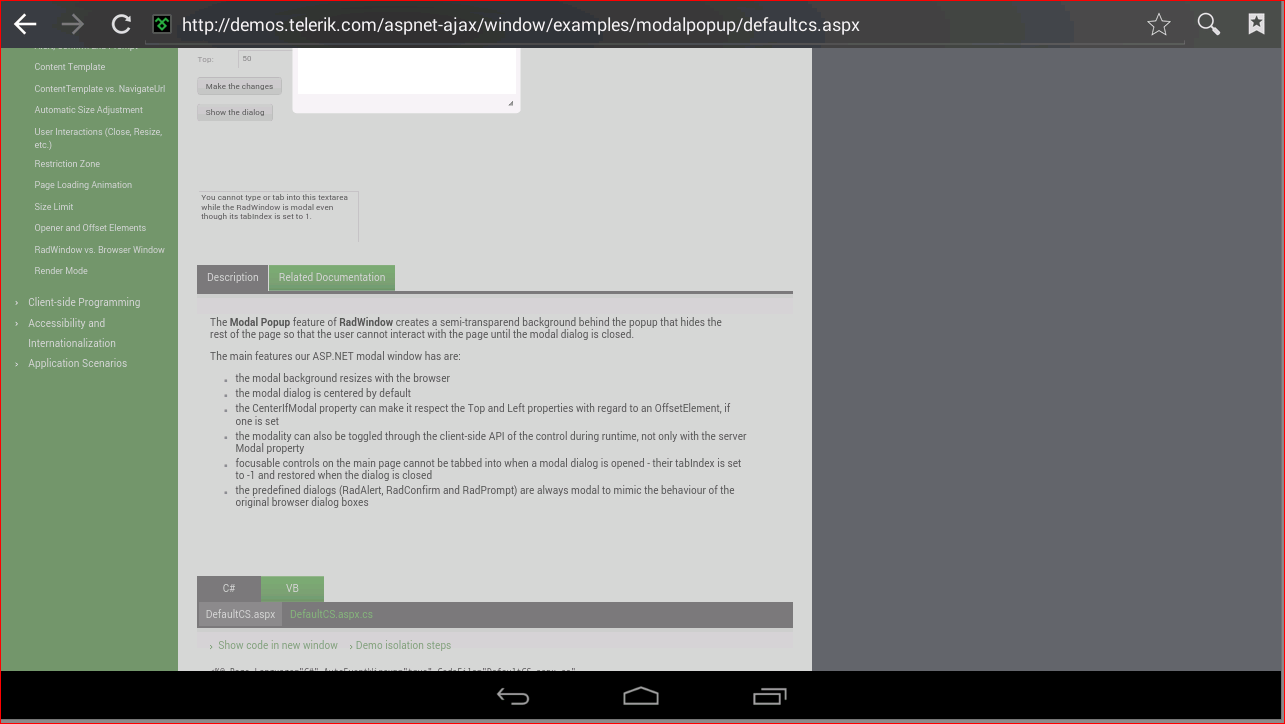This screenshot has width=1285, height=724.
Task: Open Show code in new window link
Action: (278, 646)
